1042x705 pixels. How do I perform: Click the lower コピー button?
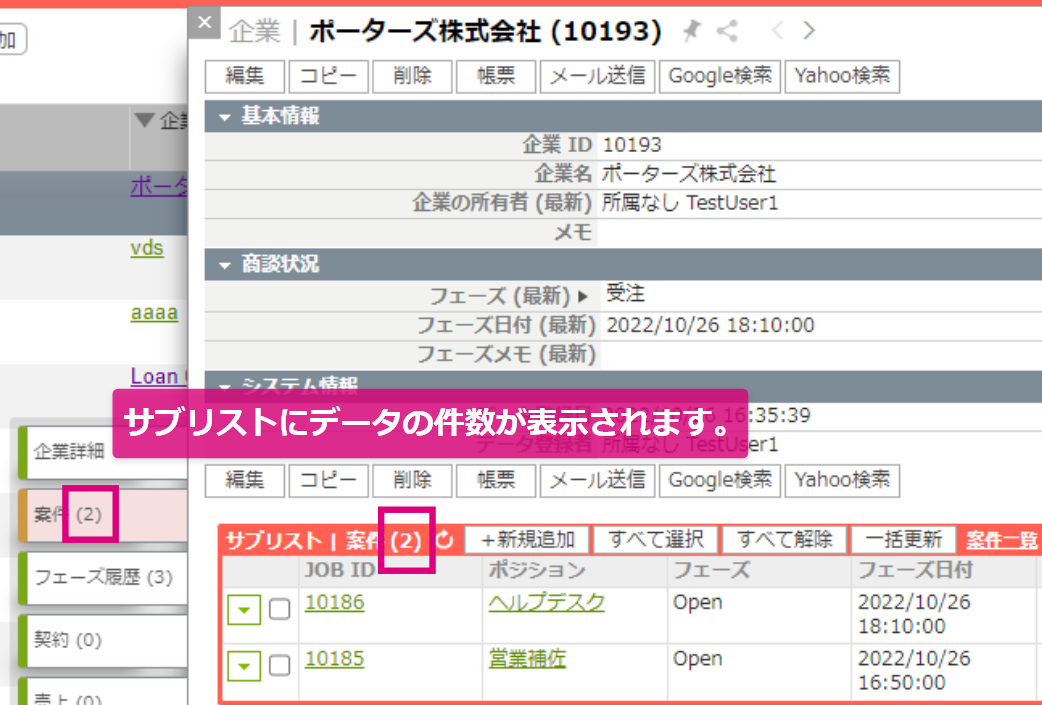(328, 480)
